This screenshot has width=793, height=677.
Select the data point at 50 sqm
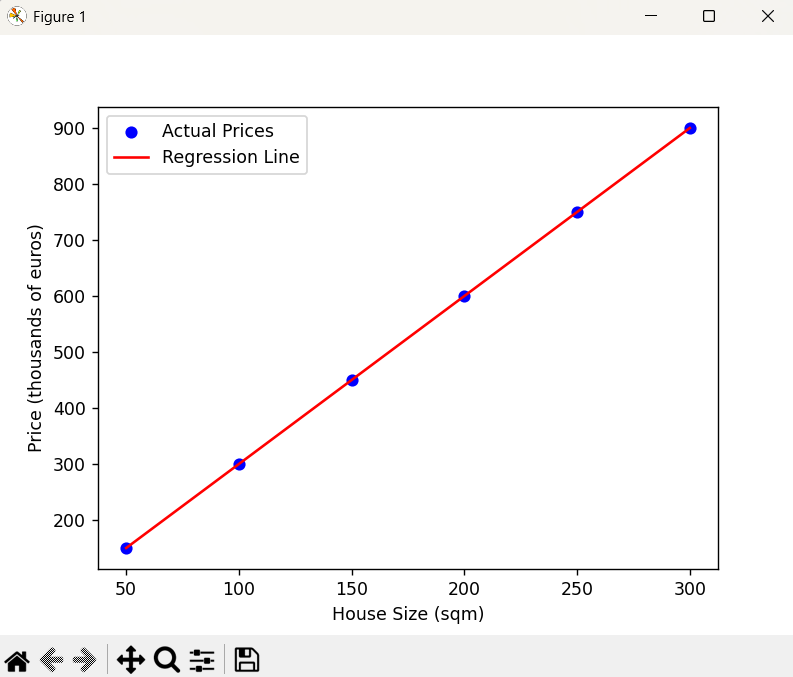[x=126, y=548]
